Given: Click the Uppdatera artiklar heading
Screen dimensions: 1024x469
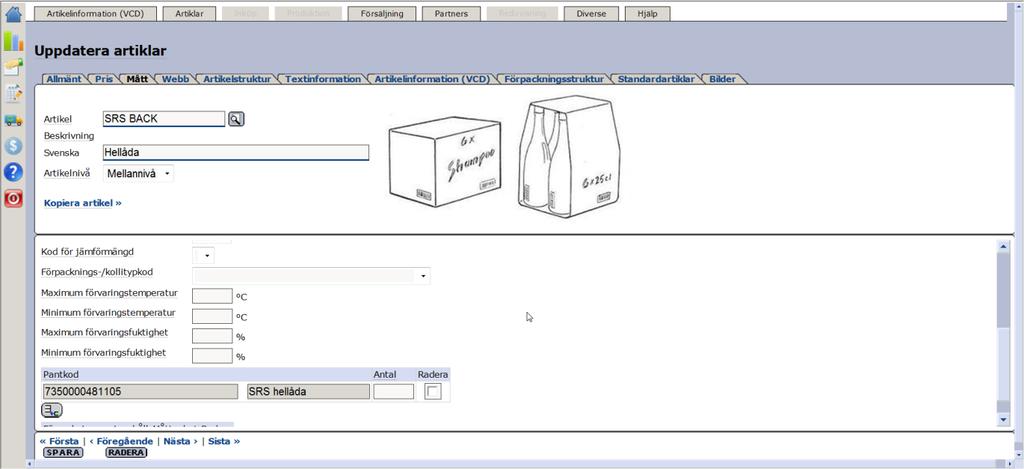Looking at the screenshot, I should pyautogui.click(x=100, y=50).
